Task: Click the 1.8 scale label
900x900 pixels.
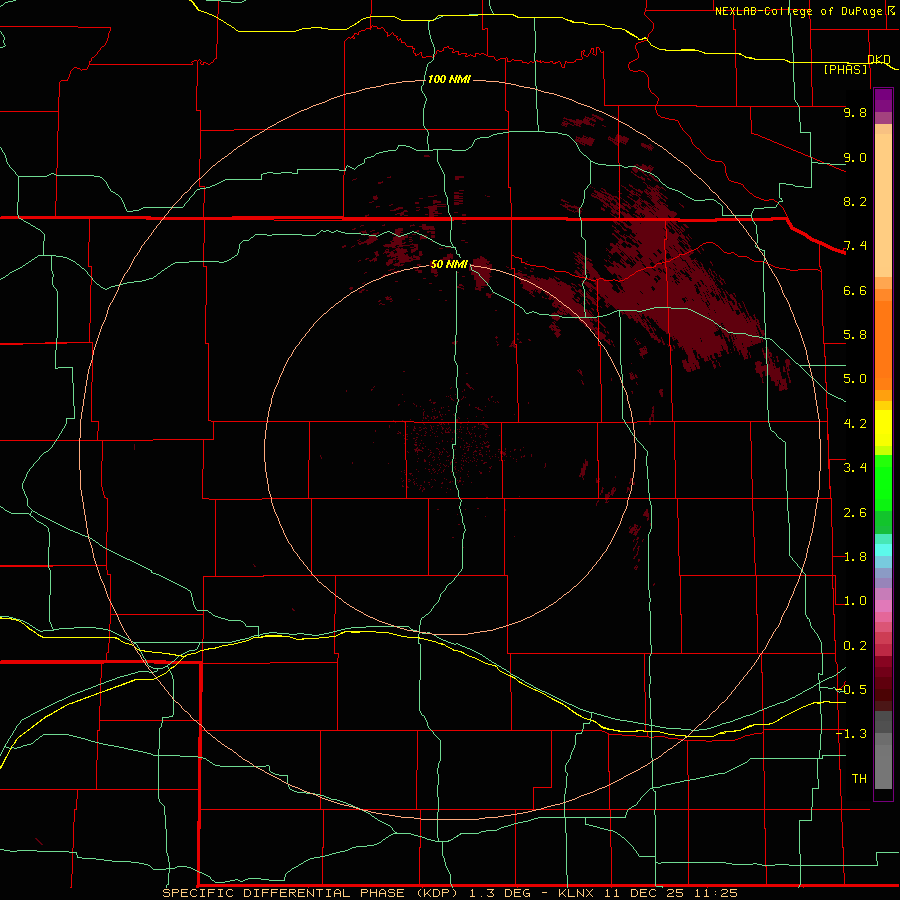Action: click(855, 557)
